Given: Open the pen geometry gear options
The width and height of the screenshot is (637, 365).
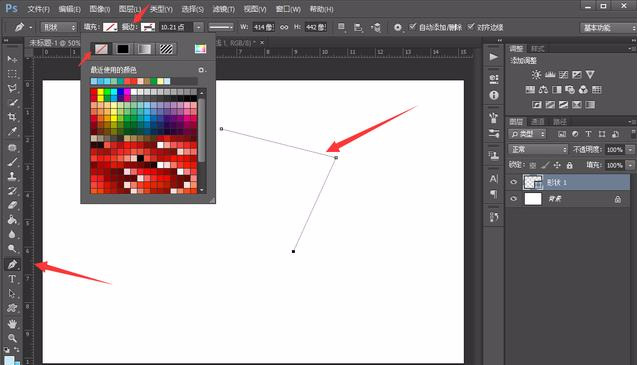Looking at the screenshot, I should click(398, 27).
